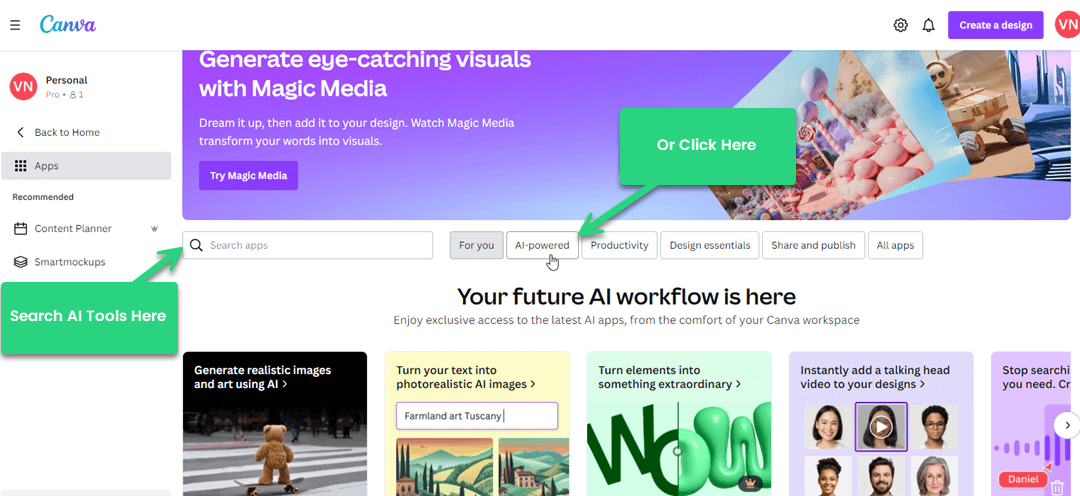Screen dimensions: 1080x496
Task: Click next arrow on app cards carousel
Action: [1067, 424]
